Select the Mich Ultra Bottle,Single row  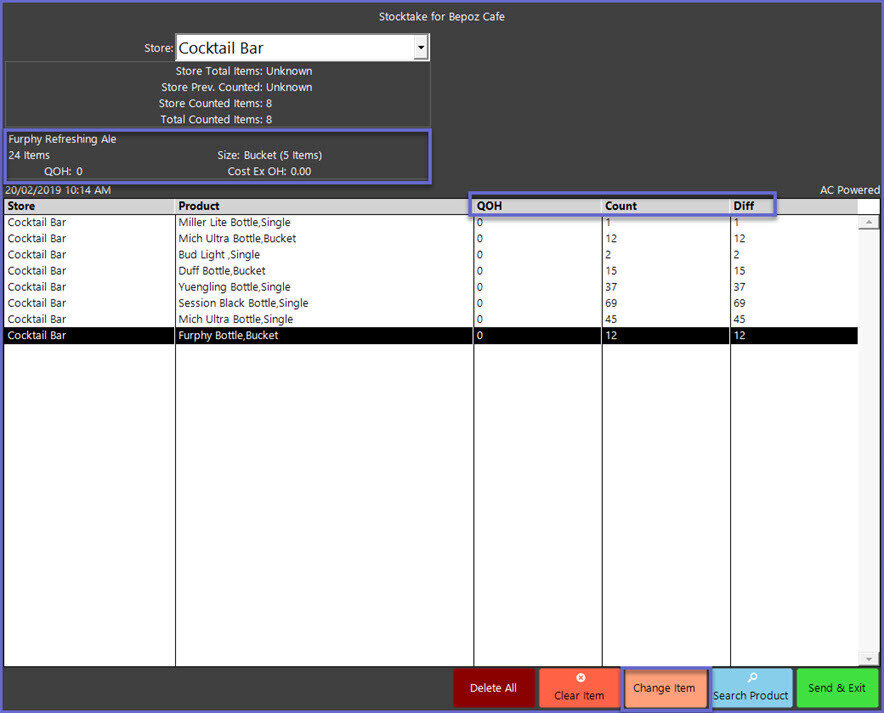(x=431, y=319)
